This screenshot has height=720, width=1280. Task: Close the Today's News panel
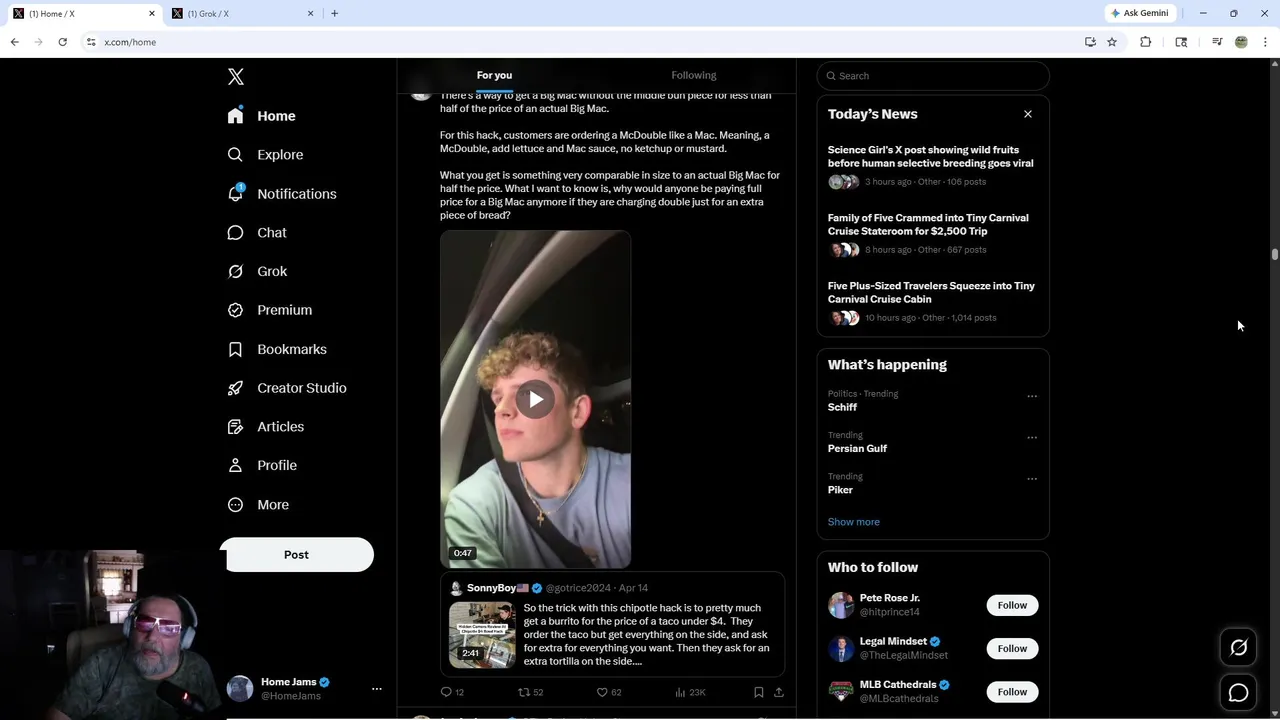click(1028, 114)
